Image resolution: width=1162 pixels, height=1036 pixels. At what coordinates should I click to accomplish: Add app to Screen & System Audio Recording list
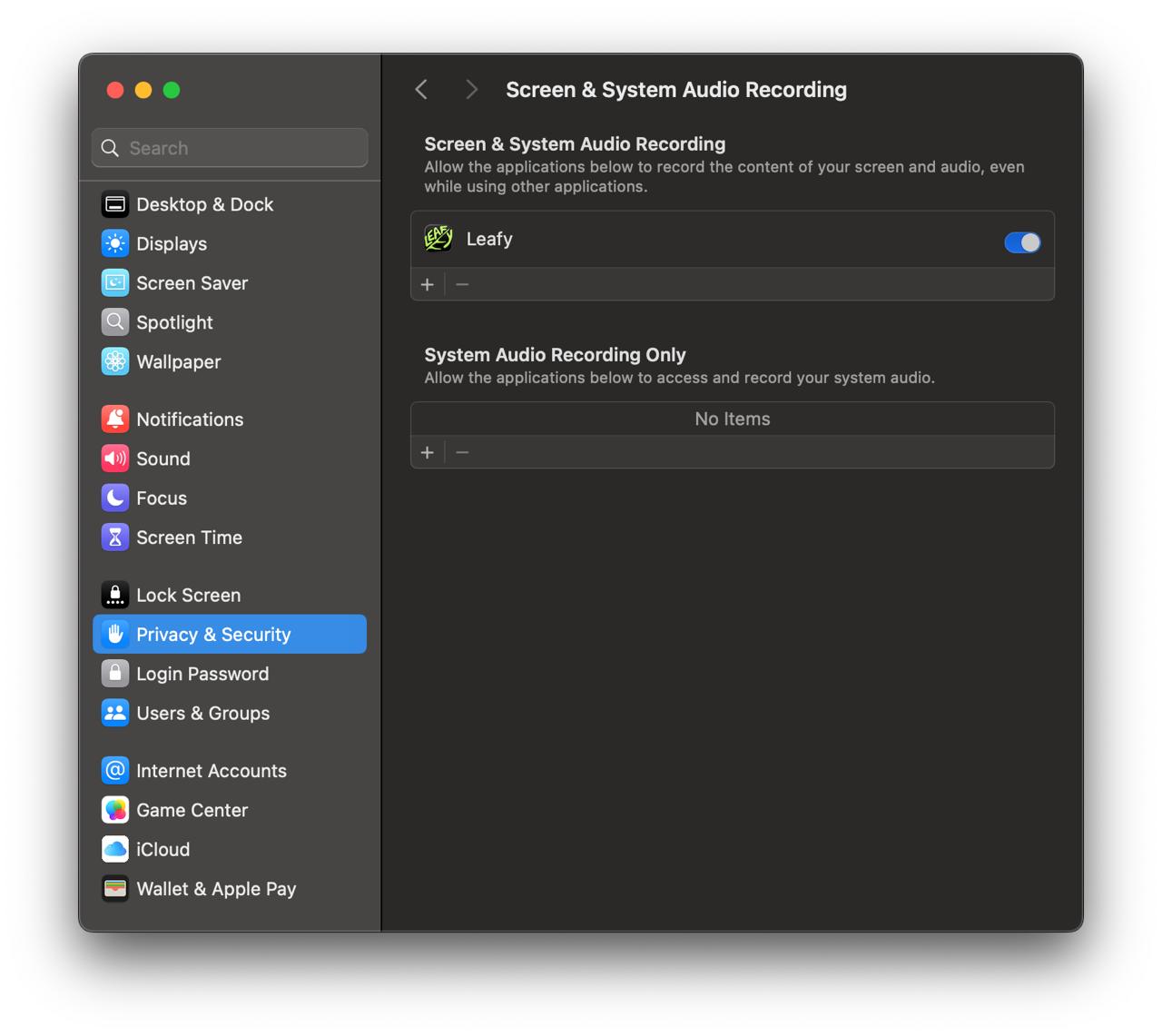pos(428,284)
